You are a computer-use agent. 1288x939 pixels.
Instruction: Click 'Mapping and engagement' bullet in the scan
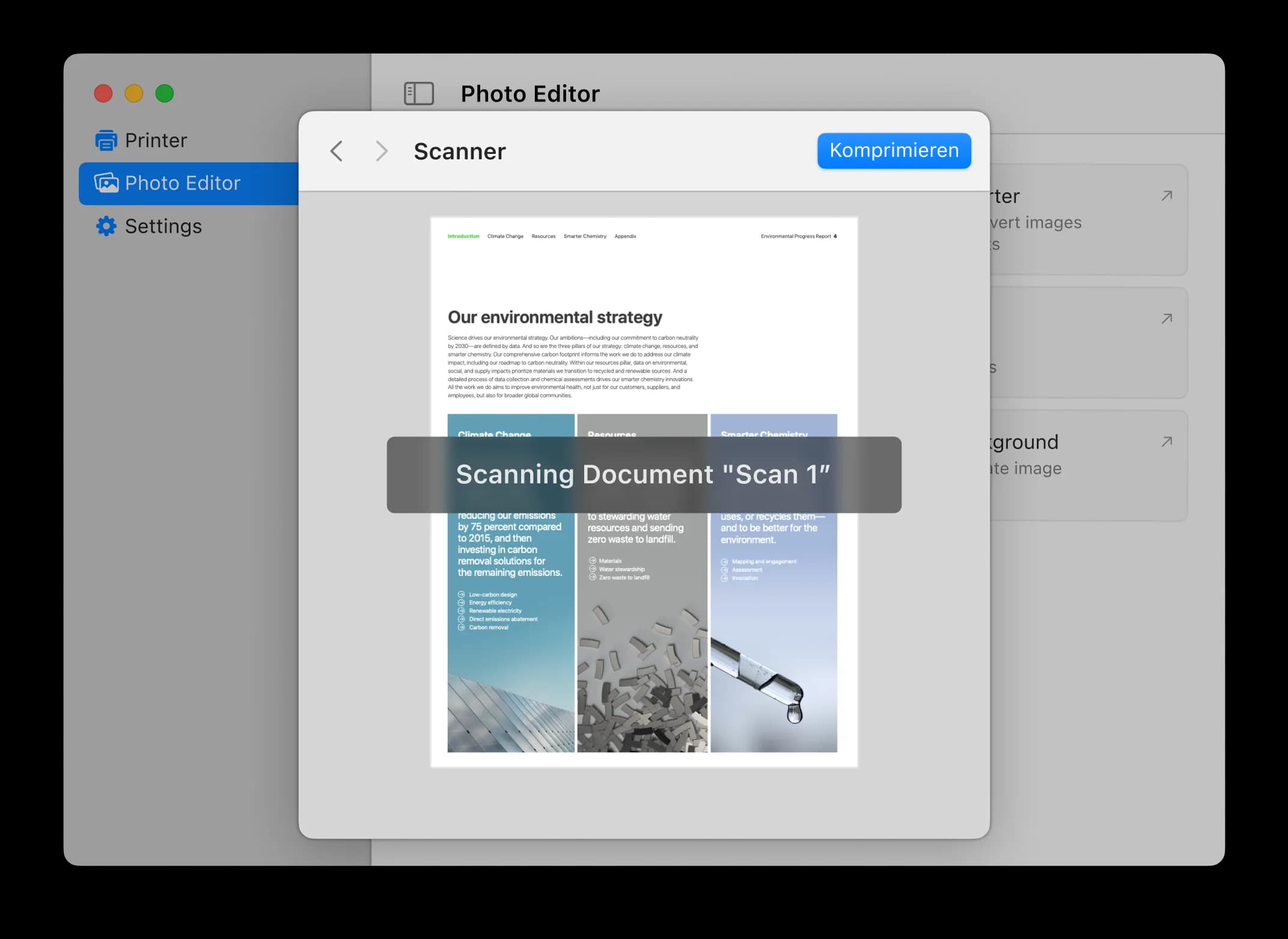764,561
